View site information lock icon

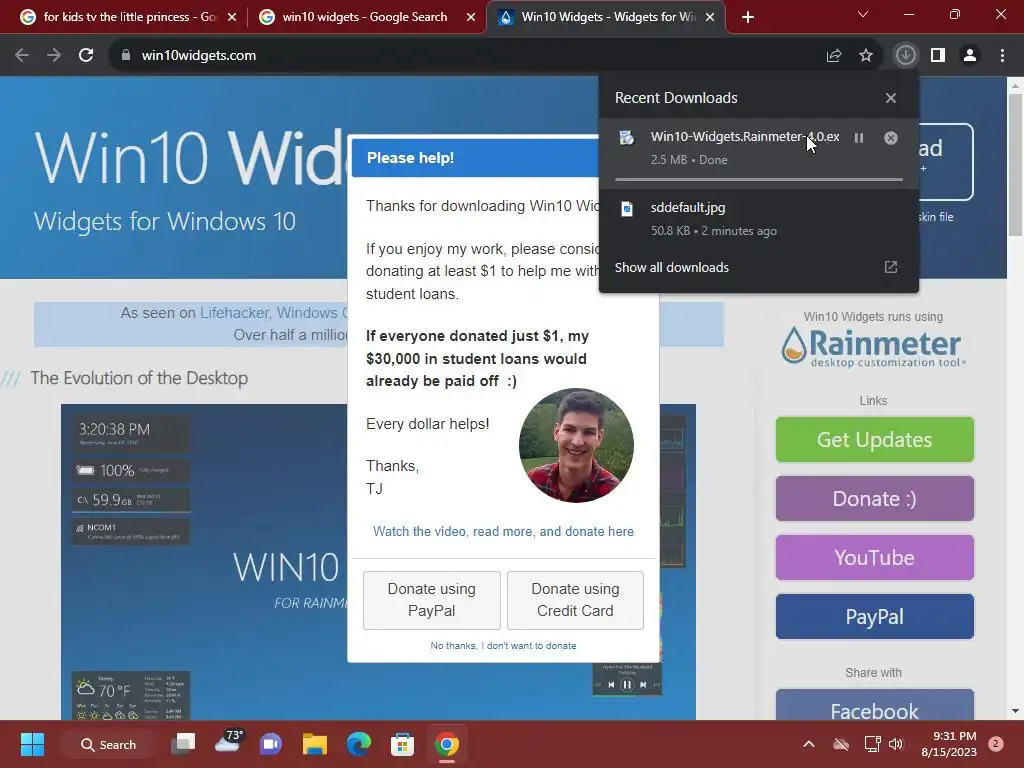125,56
